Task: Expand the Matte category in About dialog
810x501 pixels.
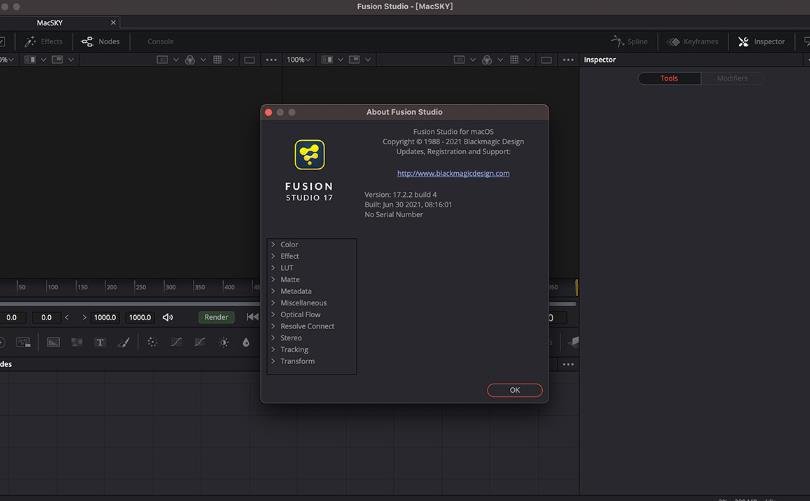Action: click(x=273, y=279)
